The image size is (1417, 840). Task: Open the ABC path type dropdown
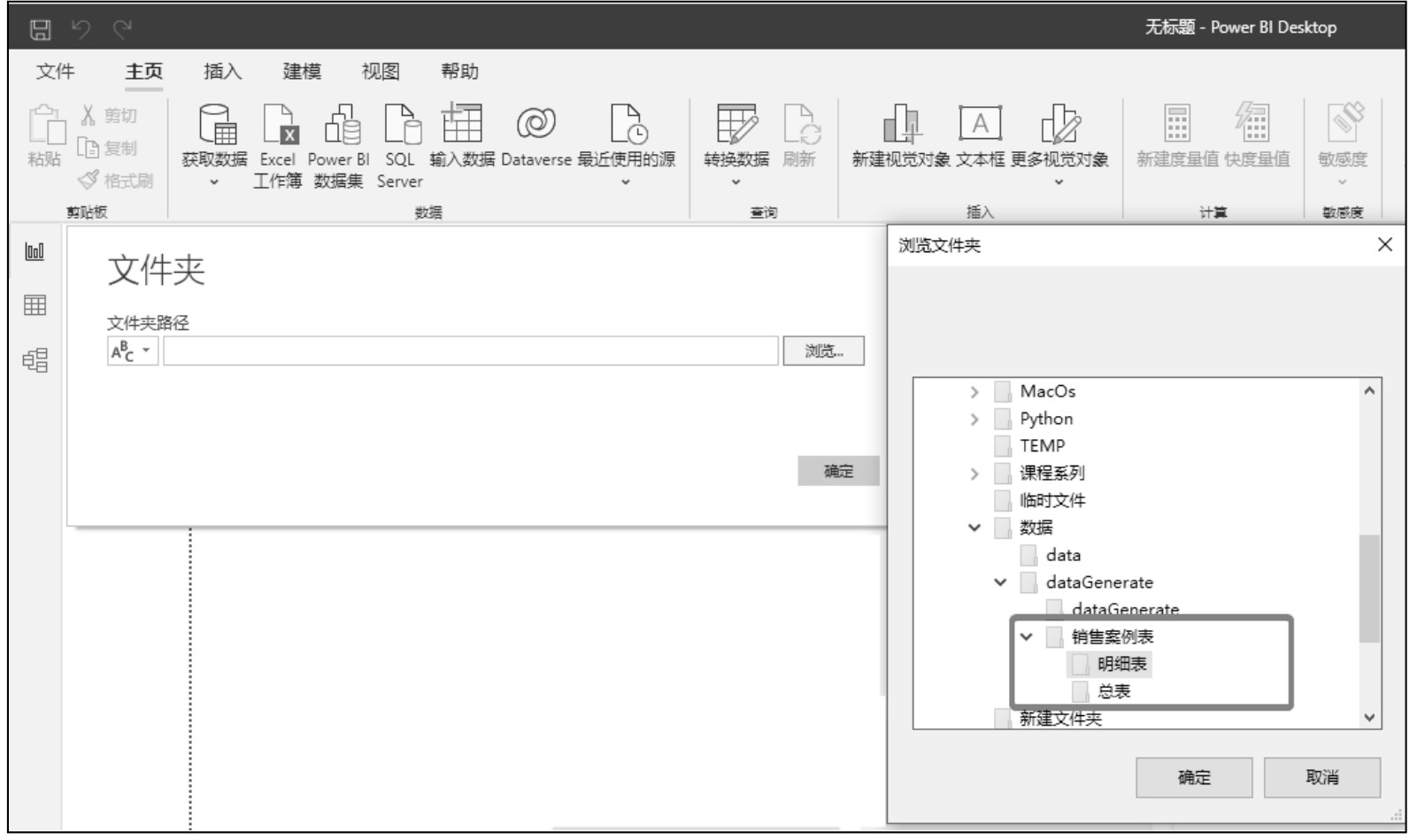(133, 351)
